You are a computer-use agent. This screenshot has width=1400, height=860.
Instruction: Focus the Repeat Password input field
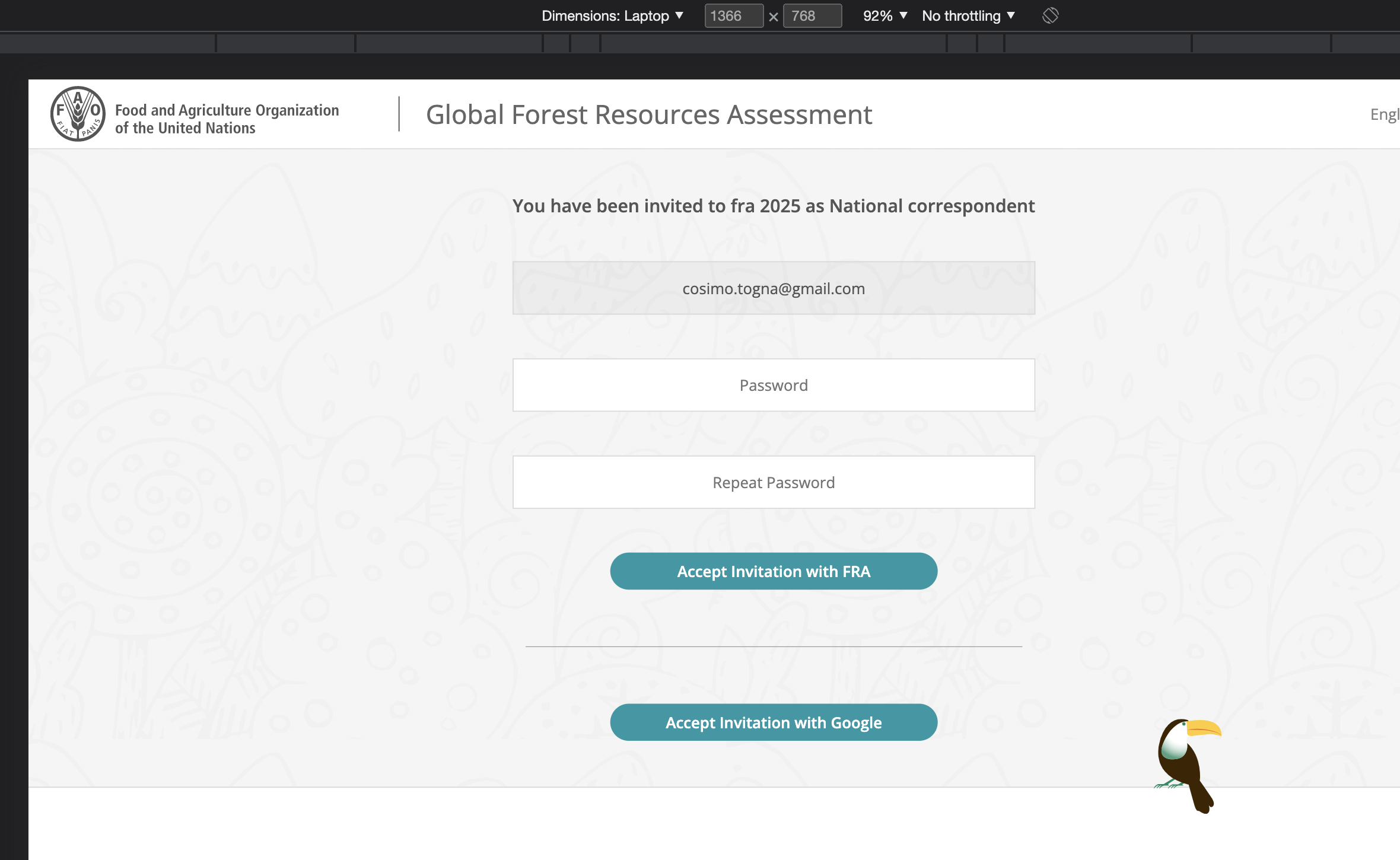click(774, 482)
